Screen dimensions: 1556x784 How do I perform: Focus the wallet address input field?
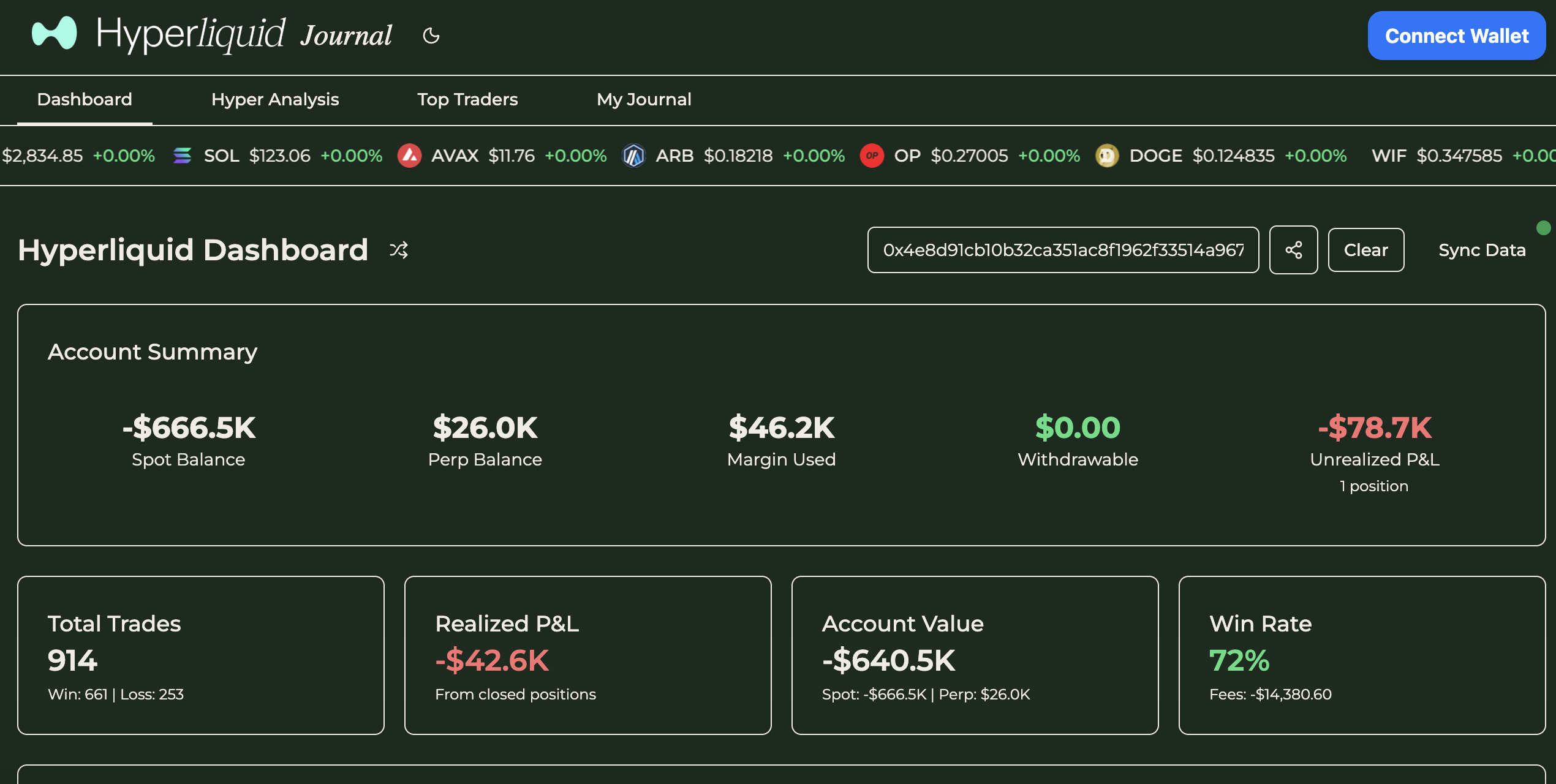point(1063,250)
